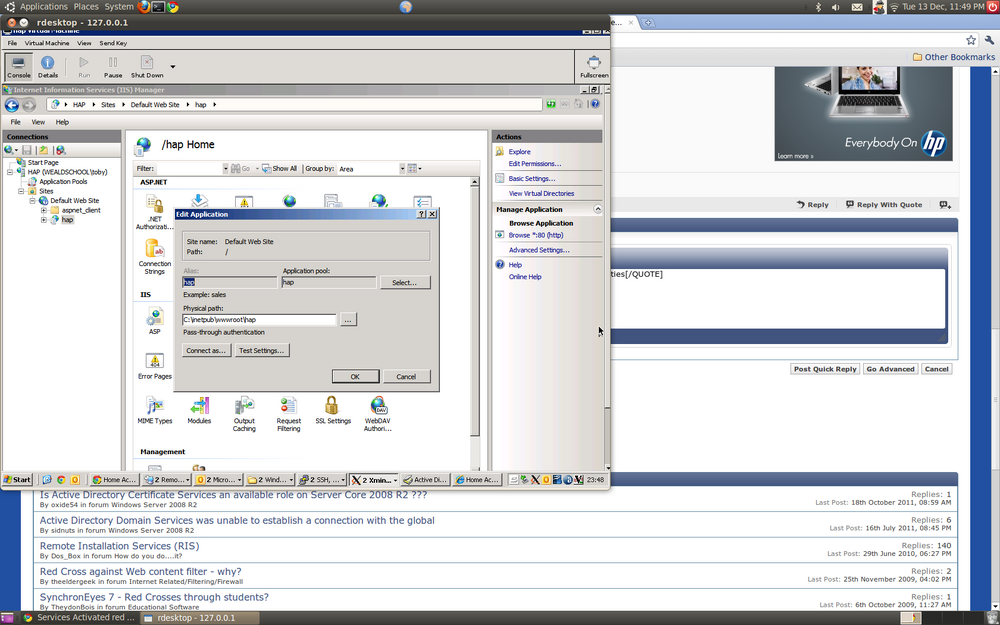The height and width of the screenshot is (625, 1000).
Task: Open the Help menu in IIS Manager
Action: pyautogui.click(x=62, y=122)
